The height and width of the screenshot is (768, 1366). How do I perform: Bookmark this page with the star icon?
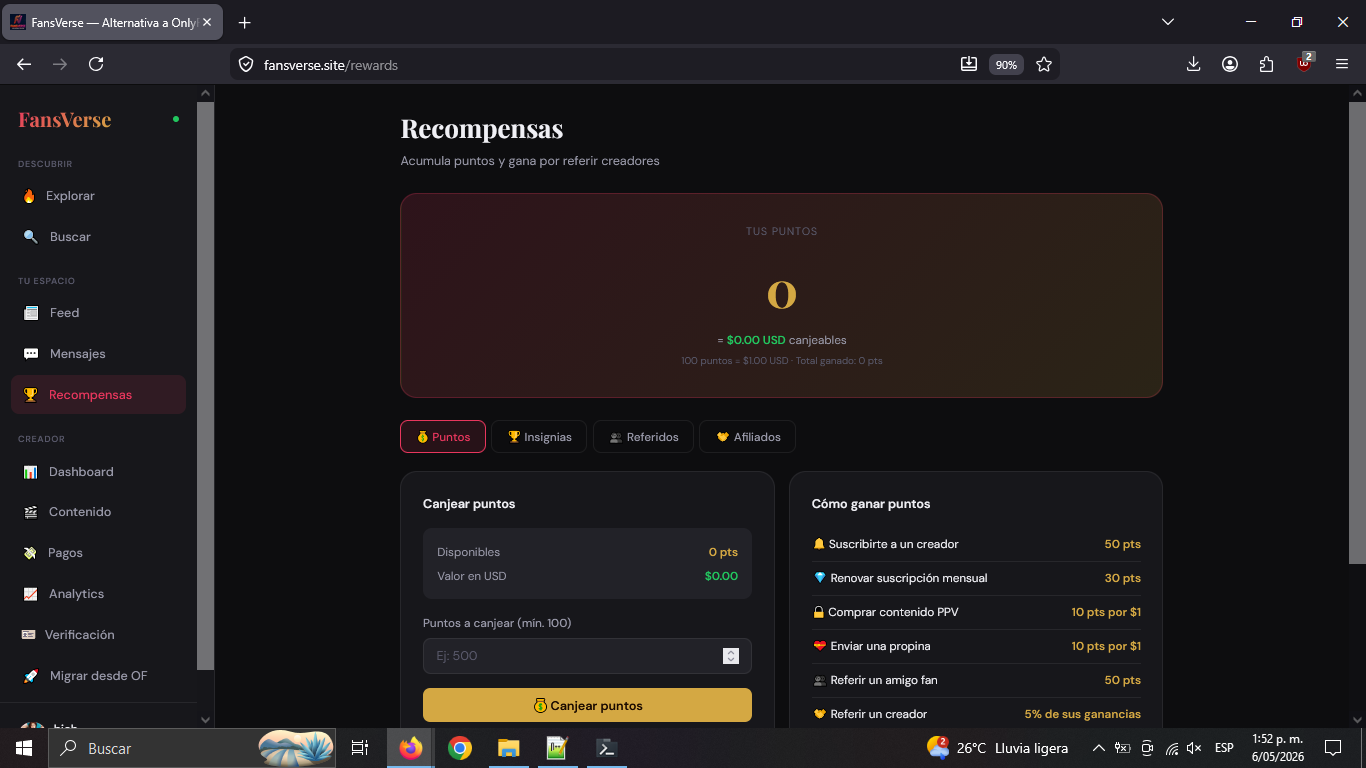click(1044, 64)
